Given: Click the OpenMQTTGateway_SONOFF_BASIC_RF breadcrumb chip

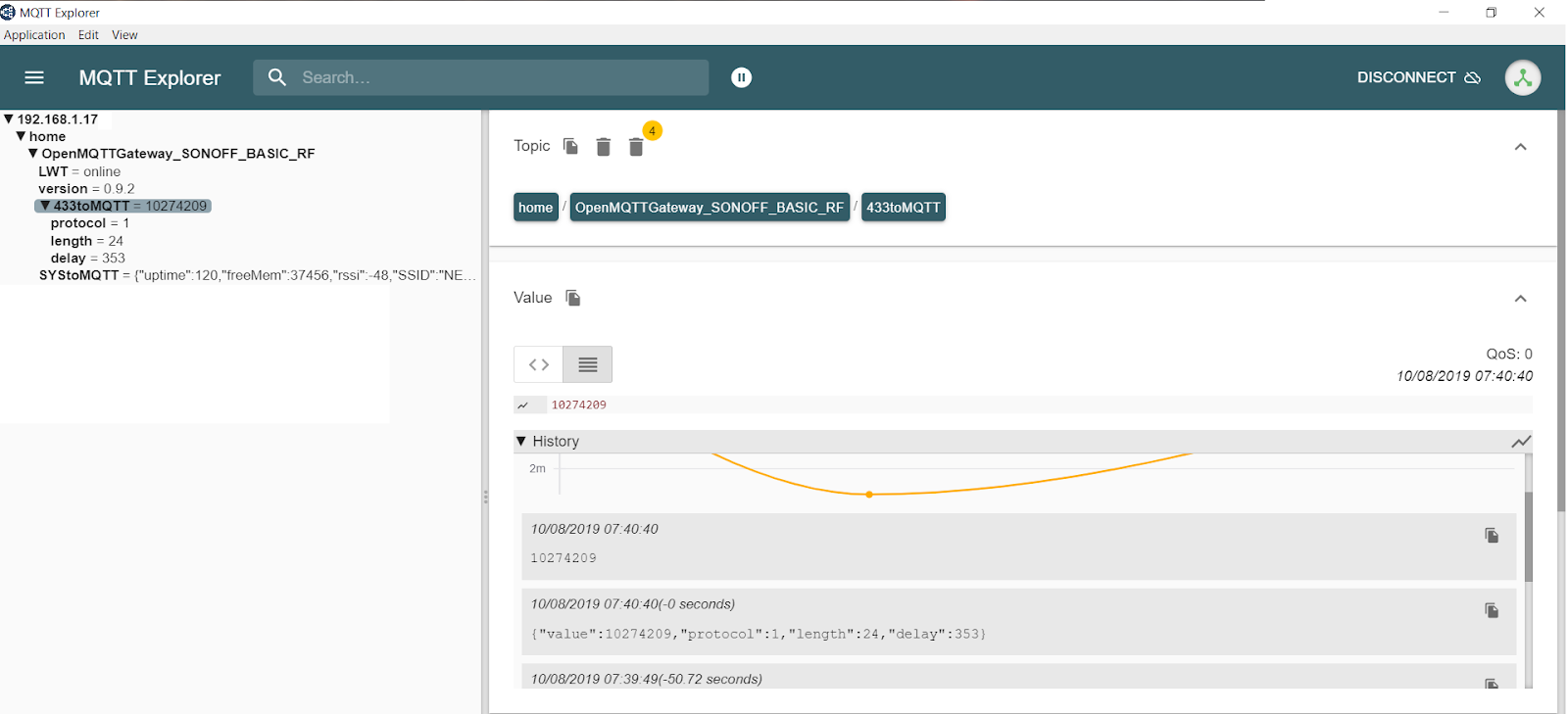Looking at the screenshot, I should 710,208.
